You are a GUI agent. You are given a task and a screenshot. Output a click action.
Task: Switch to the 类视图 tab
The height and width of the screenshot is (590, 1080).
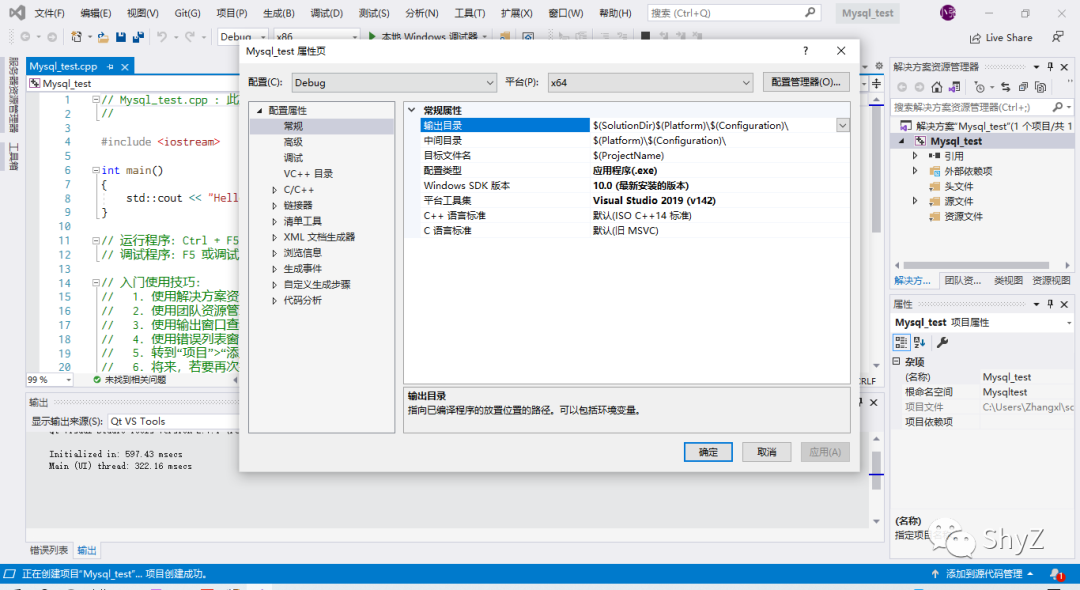1008,281
